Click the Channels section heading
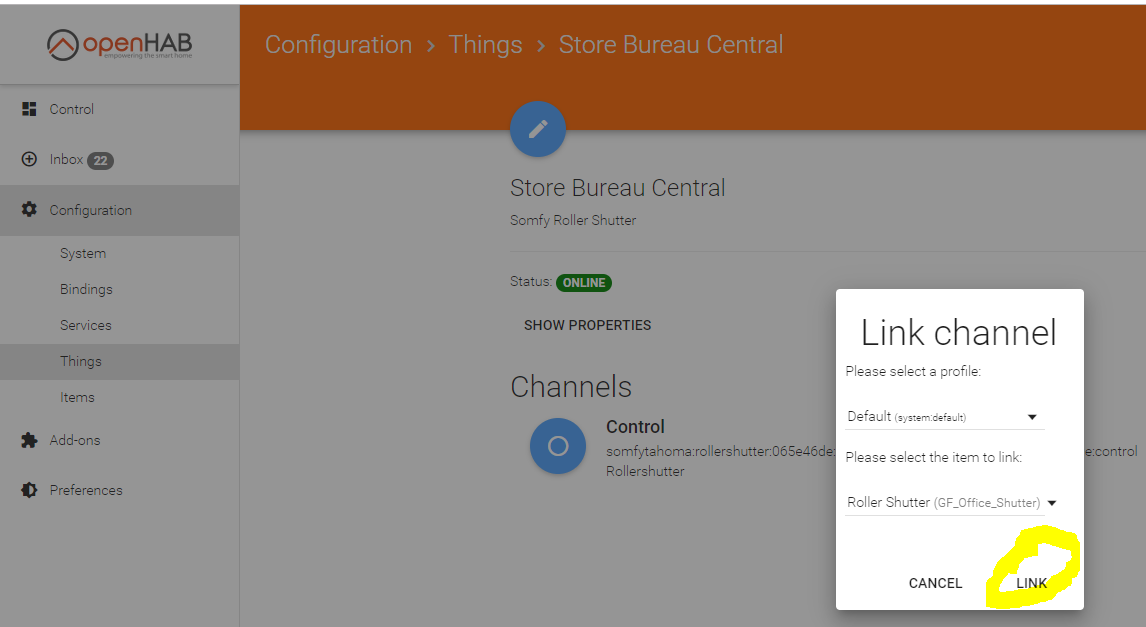This screenshot has width=1146, height=627. [x=571, y=387]
